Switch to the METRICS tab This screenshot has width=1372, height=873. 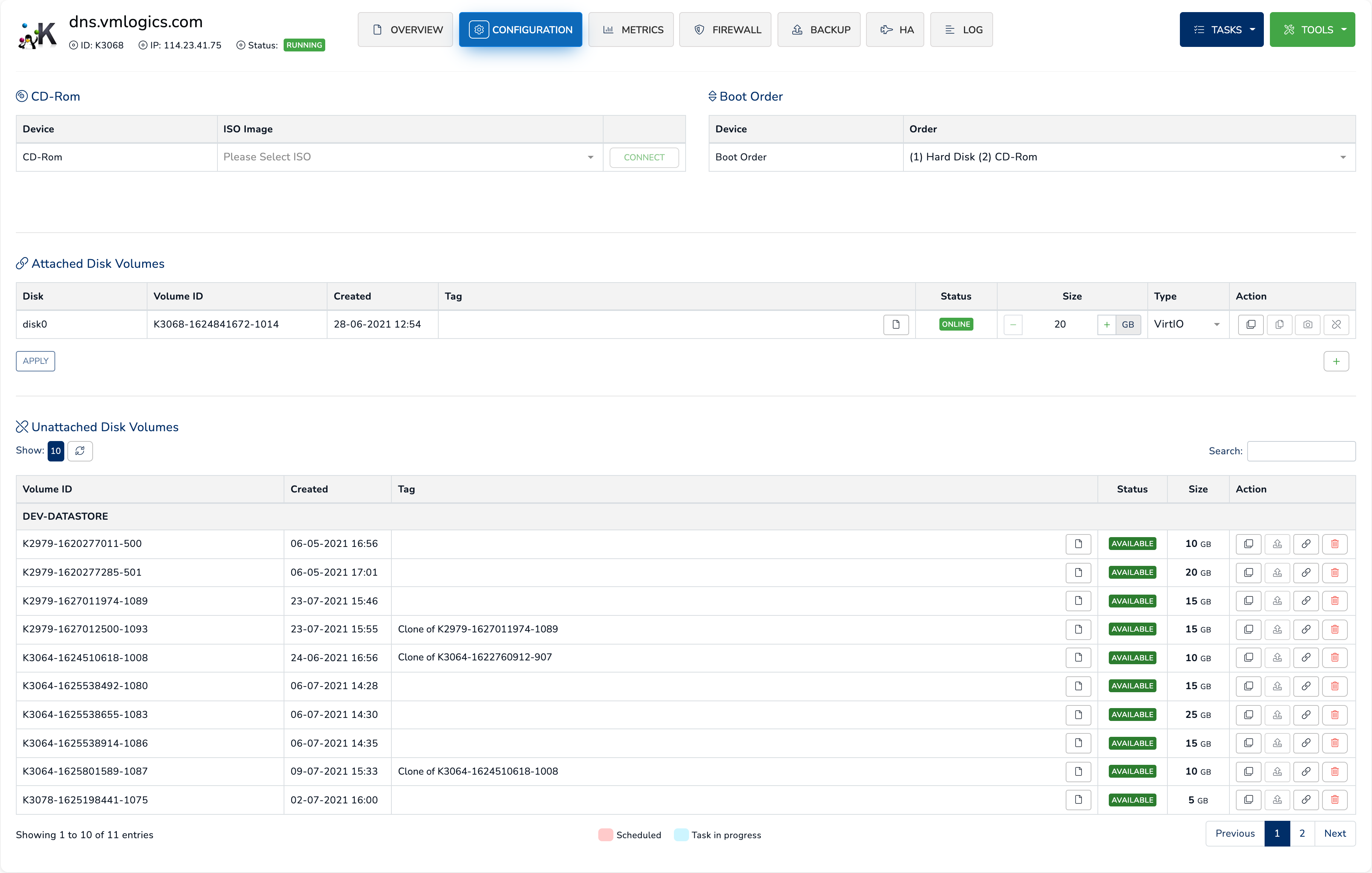pos(631,30)
